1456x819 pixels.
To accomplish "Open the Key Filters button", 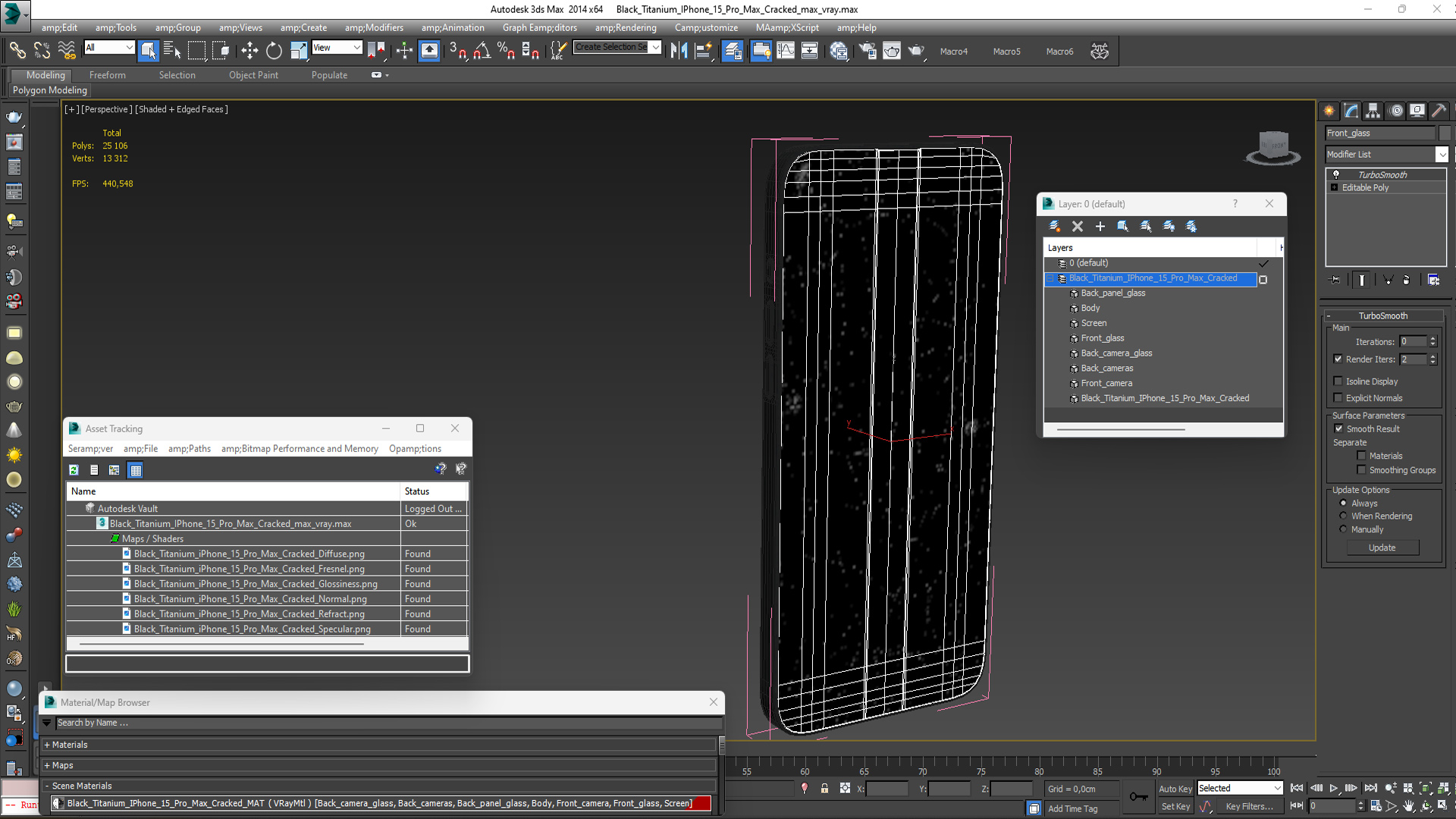I will tap(1249, 806).
